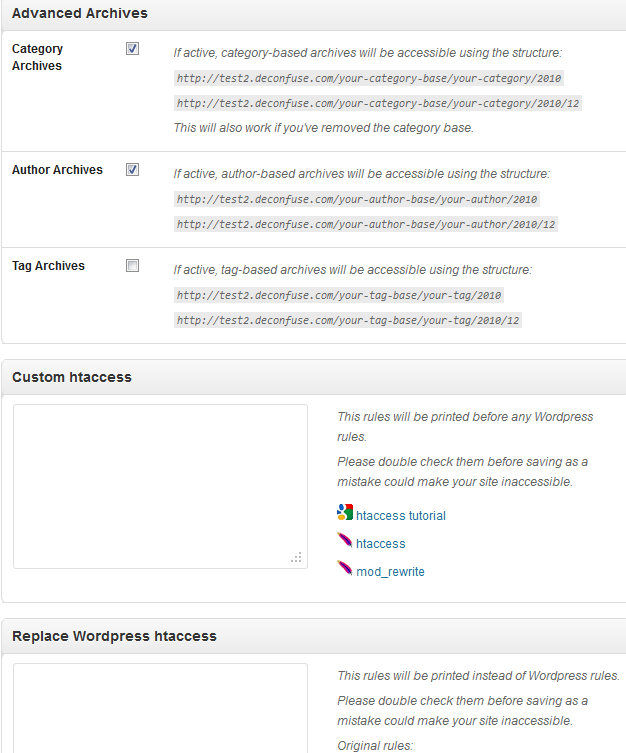Click the category archive URL ending in 2010/12
This screenshot has width=626, height=753.
[x=378, y=103]
